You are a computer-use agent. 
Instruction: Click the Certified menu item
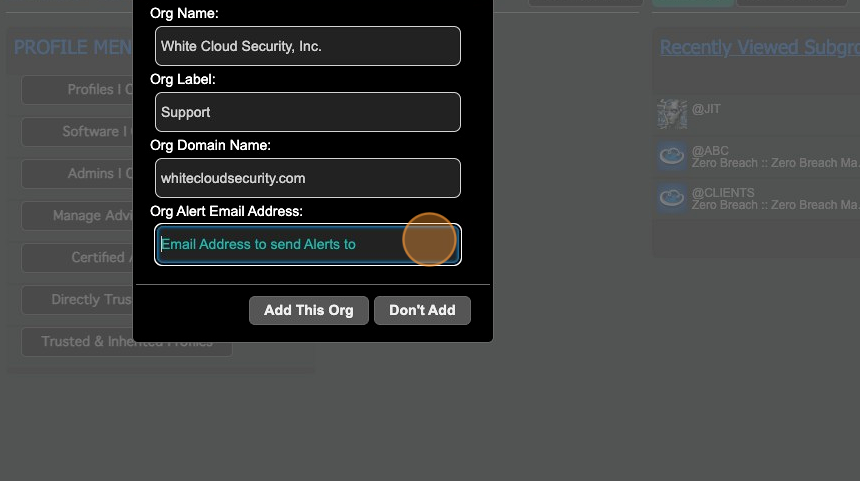pyautogui.click(x=77, y=258)
